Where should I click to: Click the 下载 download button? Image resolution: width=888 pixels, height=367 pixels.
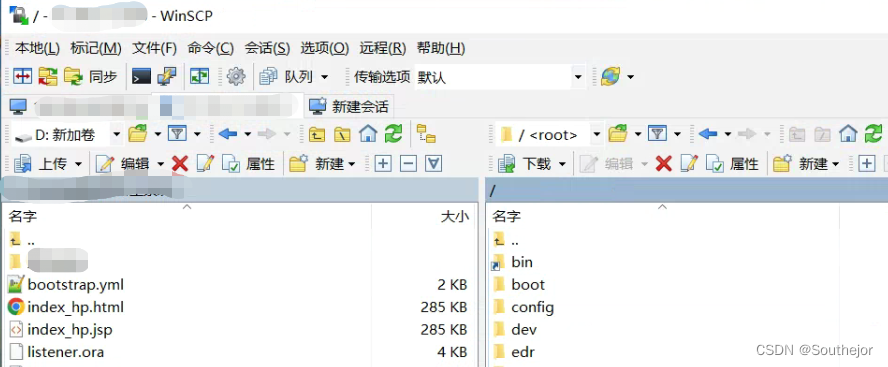click(525, 164)
